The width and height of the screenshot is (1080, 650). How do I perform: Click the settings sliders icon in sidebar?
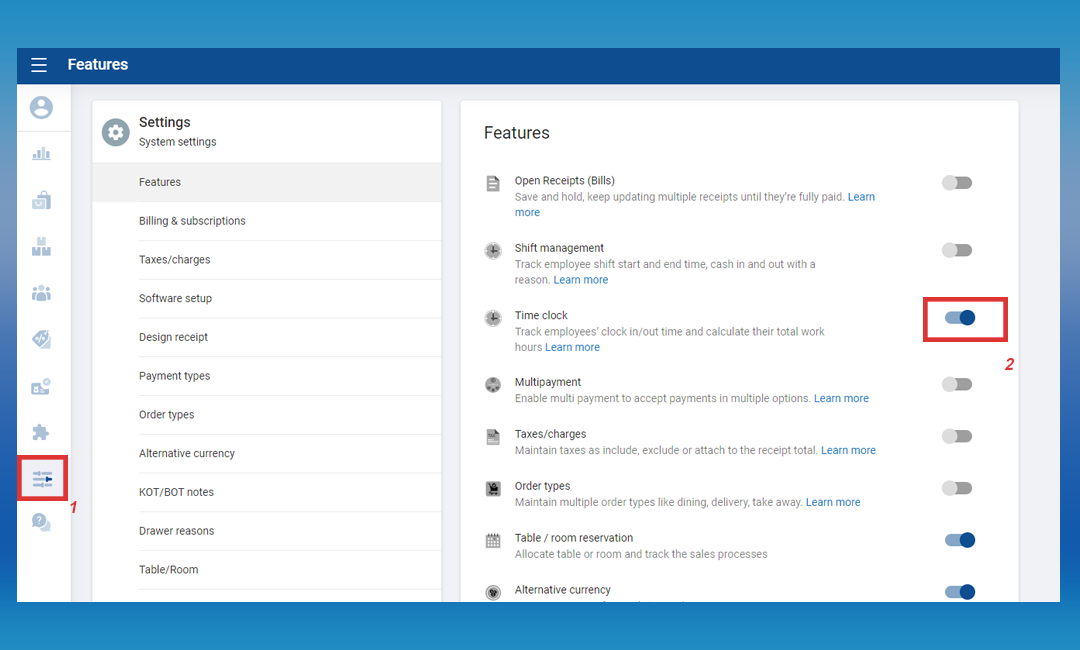coord(42,479)
